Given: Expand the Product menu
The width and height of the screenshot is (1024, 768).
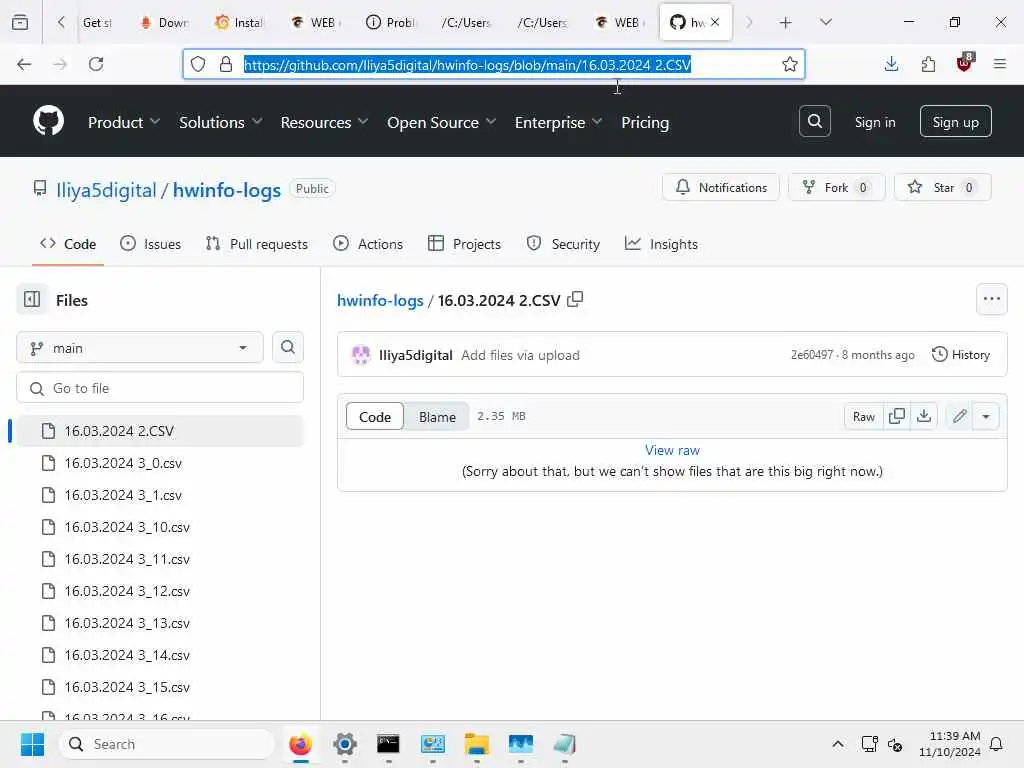Looking at the screenshot, I should coord(124,122).
